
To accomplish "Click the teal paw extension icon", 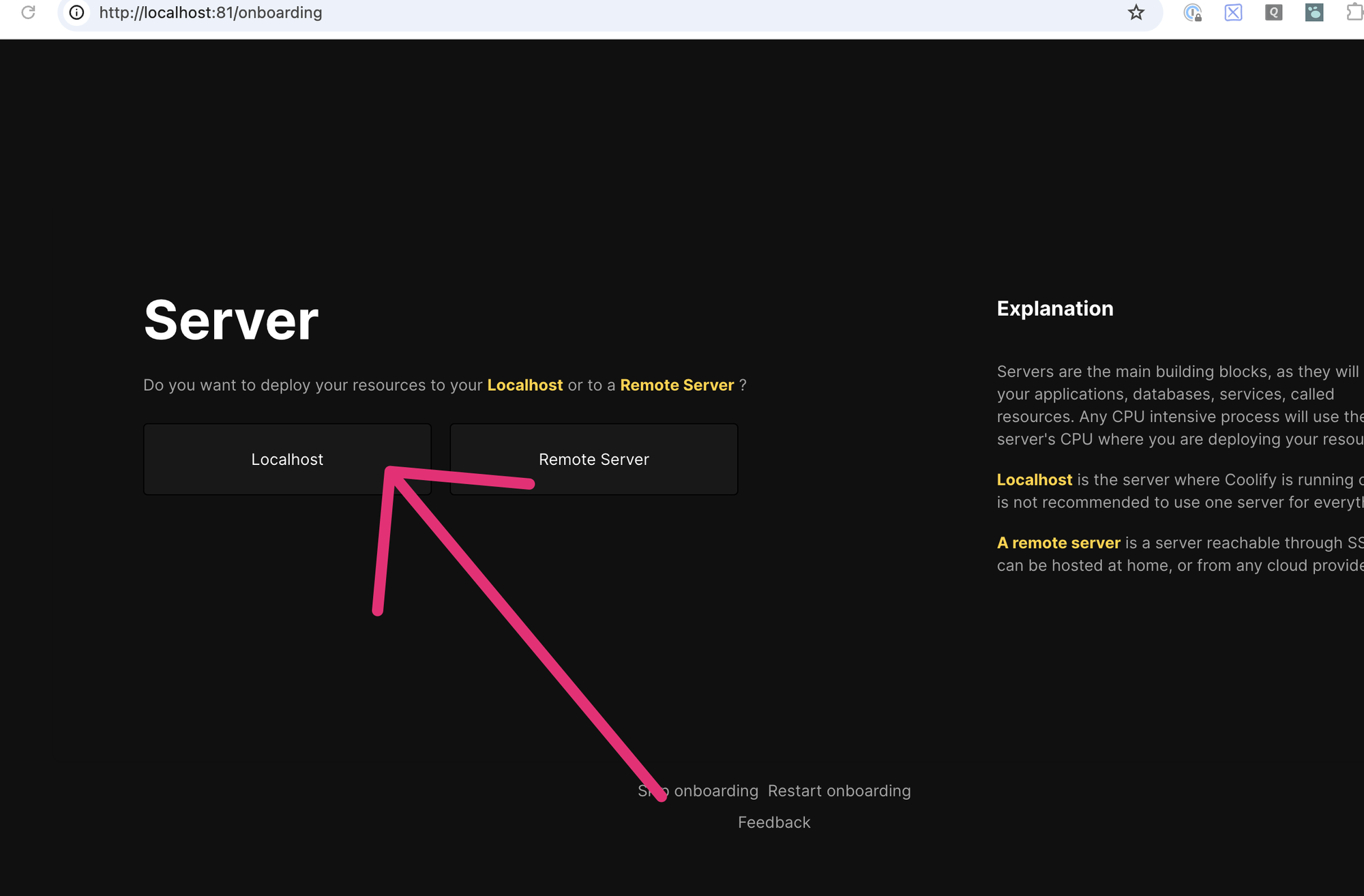I will coord(1314,12).
